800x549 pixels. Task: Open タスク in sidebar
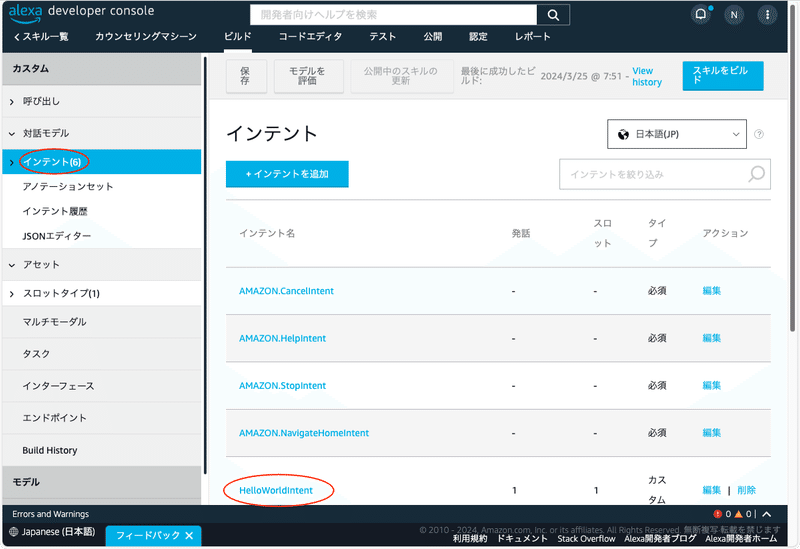pos(36,354)
